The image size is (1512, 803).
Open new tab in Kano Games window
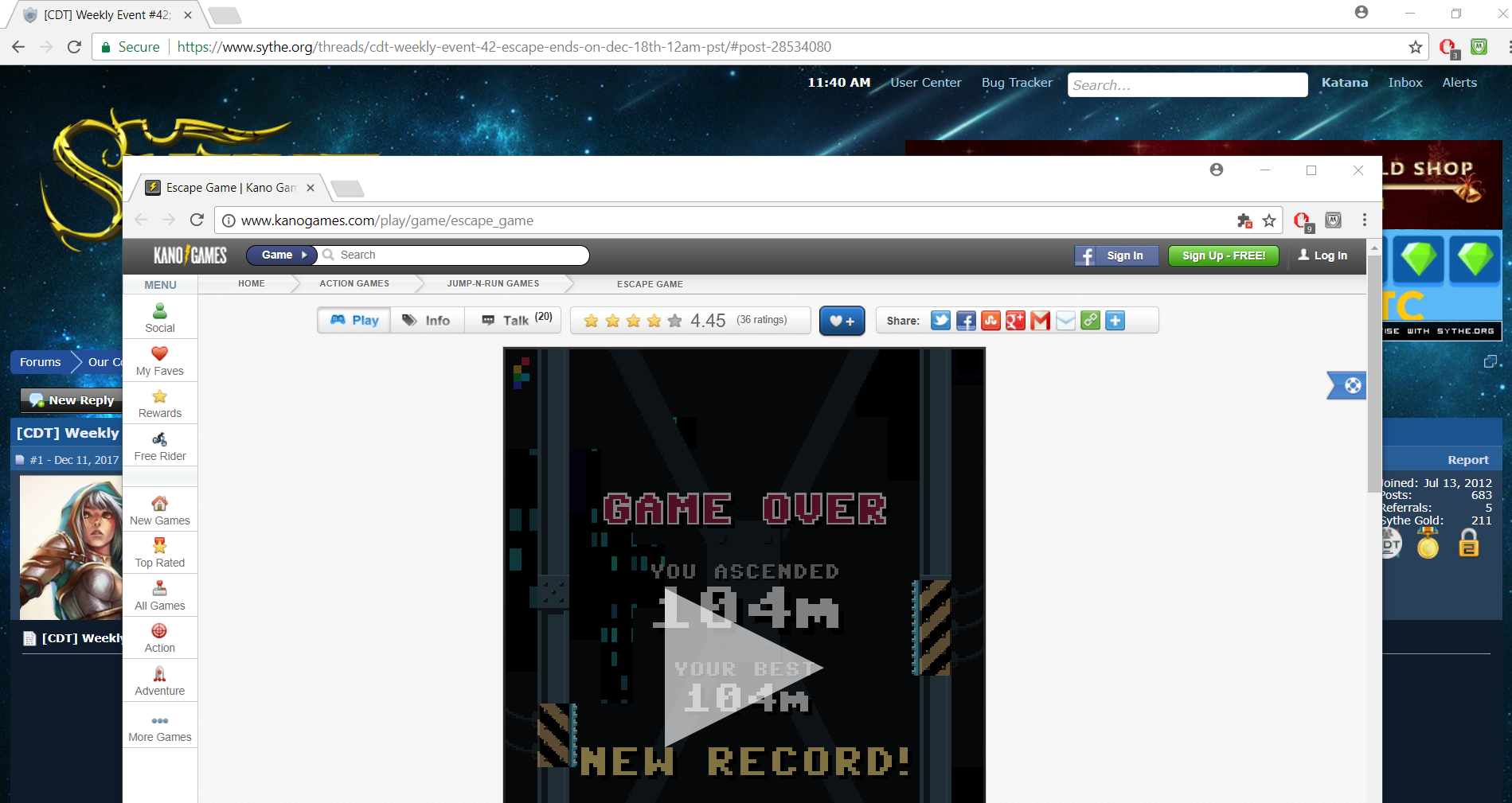[347, 189]
